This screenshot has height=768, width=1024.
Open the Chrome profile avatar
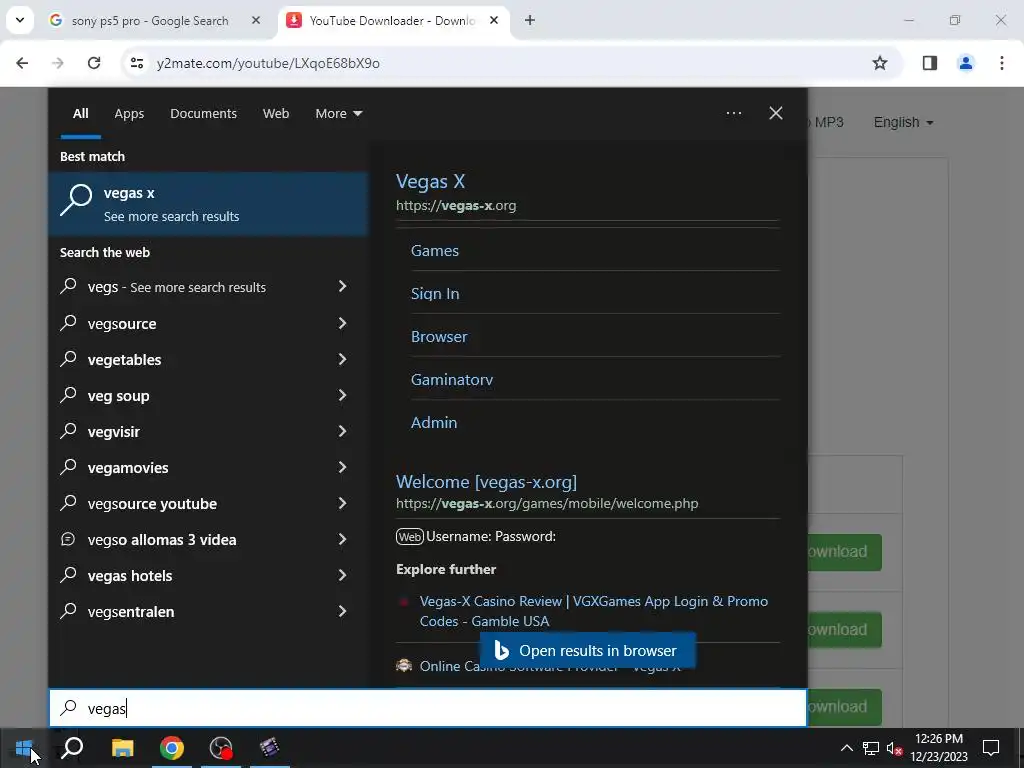click(965, 63)
